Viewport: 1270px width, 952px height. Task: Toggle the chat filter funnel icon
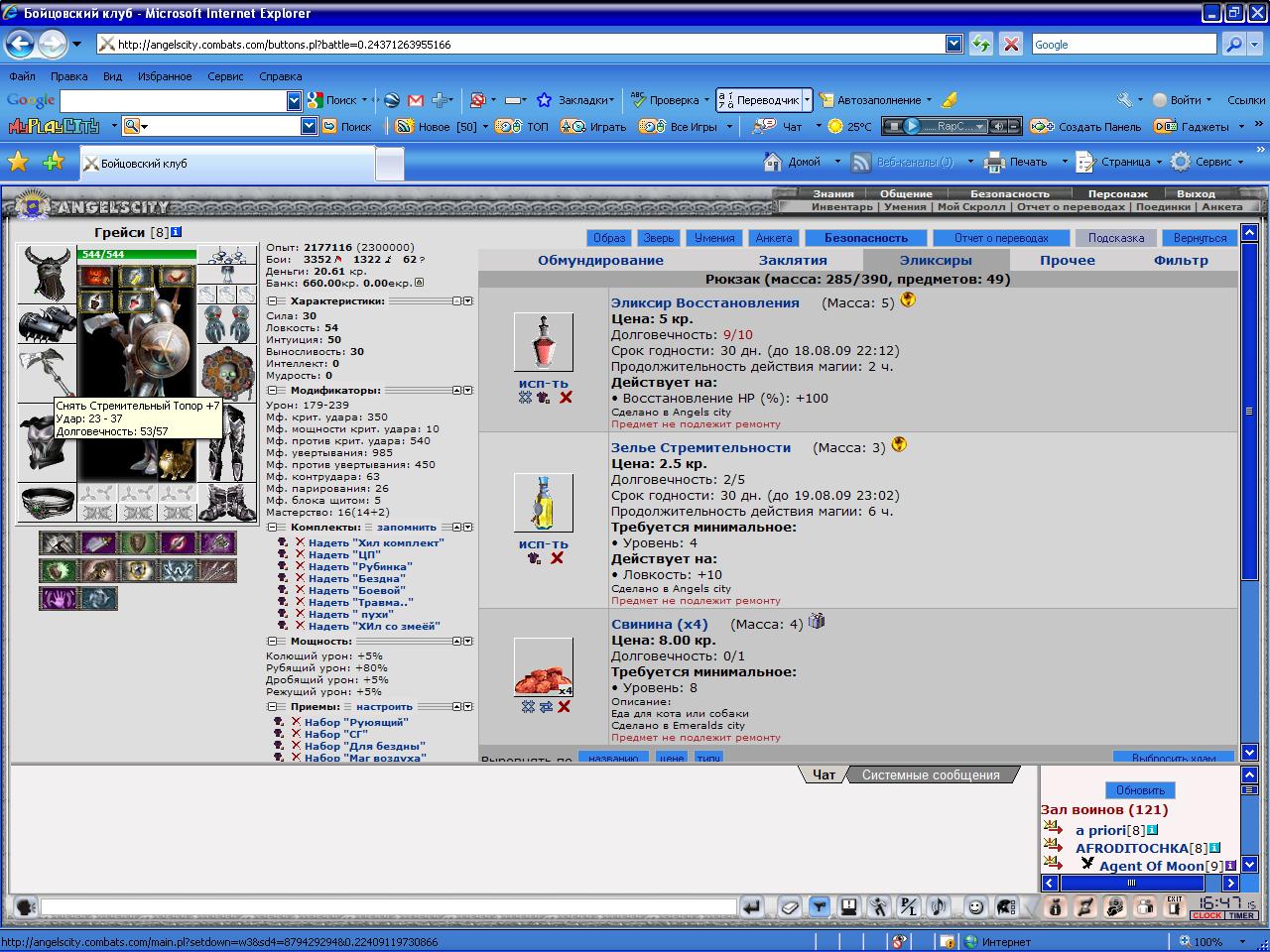tap(819, 906)
